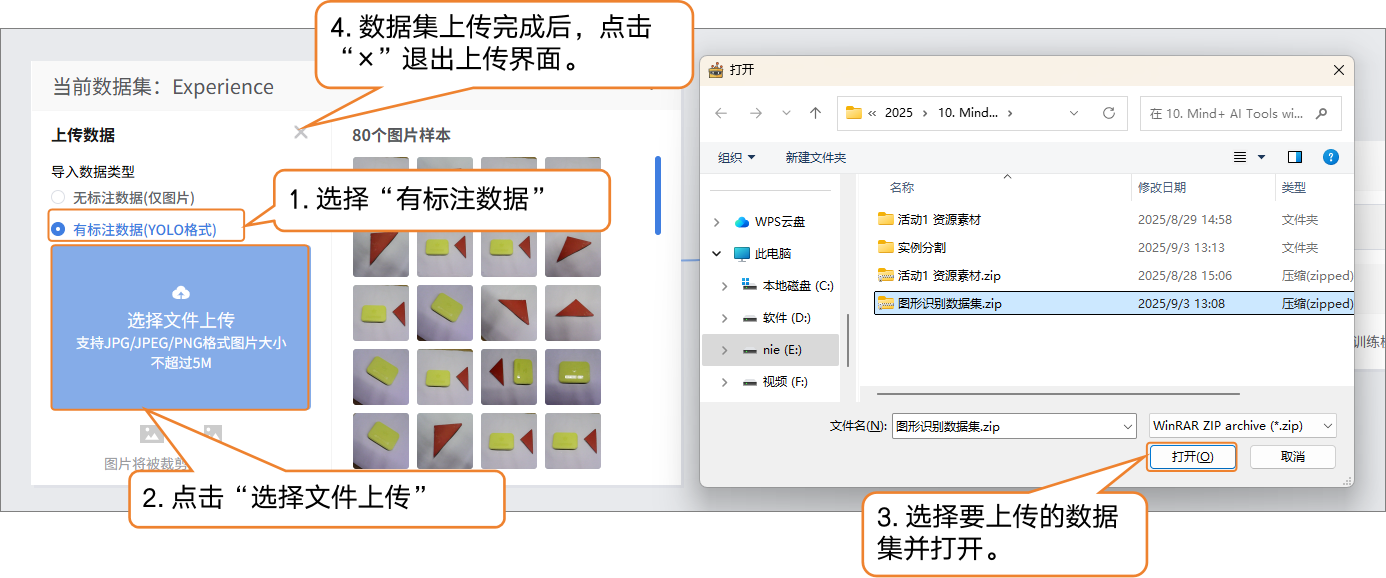Open the 组织 menu in the dialog toolbar
Viewport: 1386px width, 578px height.
coord(736,158)
